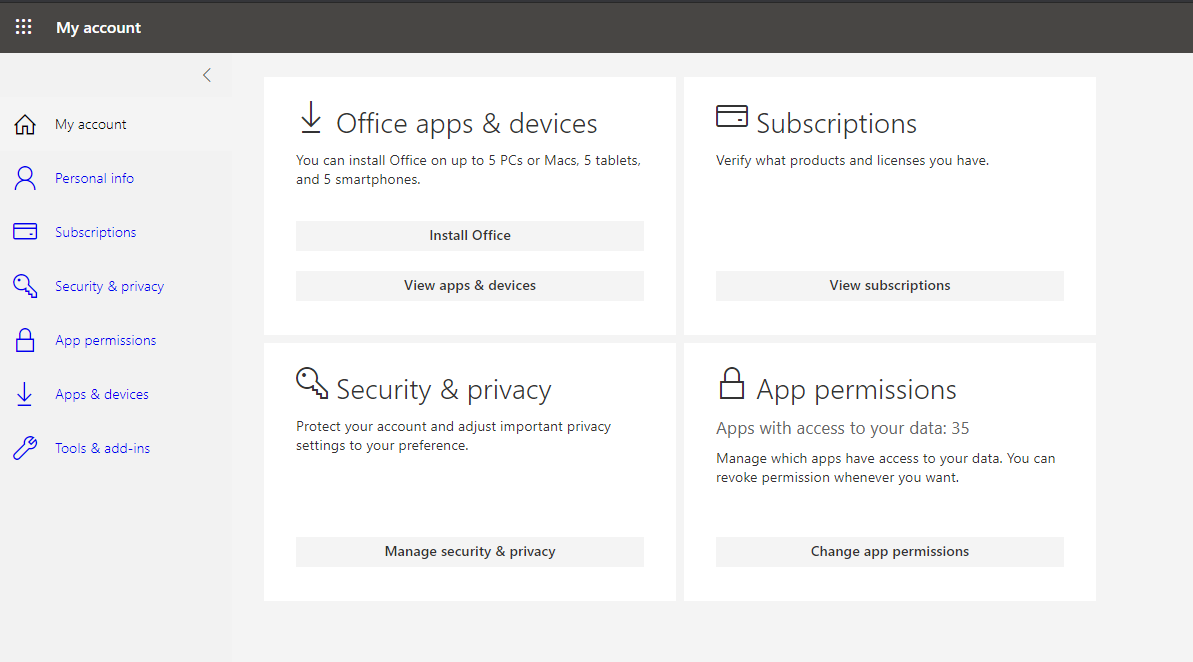The width and height of the screenshot is (1193, 662).
Task: Click the card icon beside Subscriptions in sidebar
Action: 25,231
